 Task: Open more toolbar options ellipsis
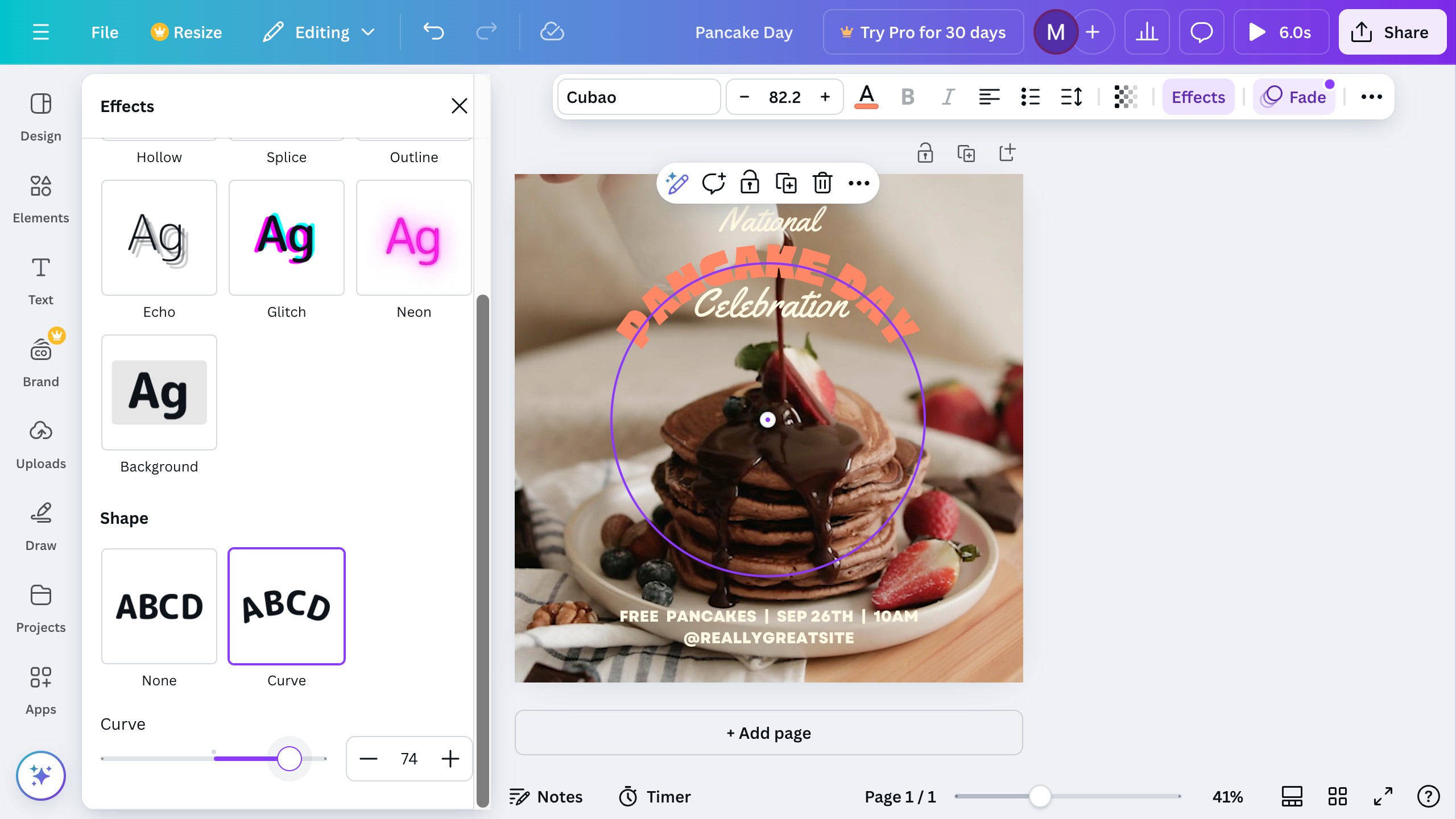click(x=1371, y=97)
